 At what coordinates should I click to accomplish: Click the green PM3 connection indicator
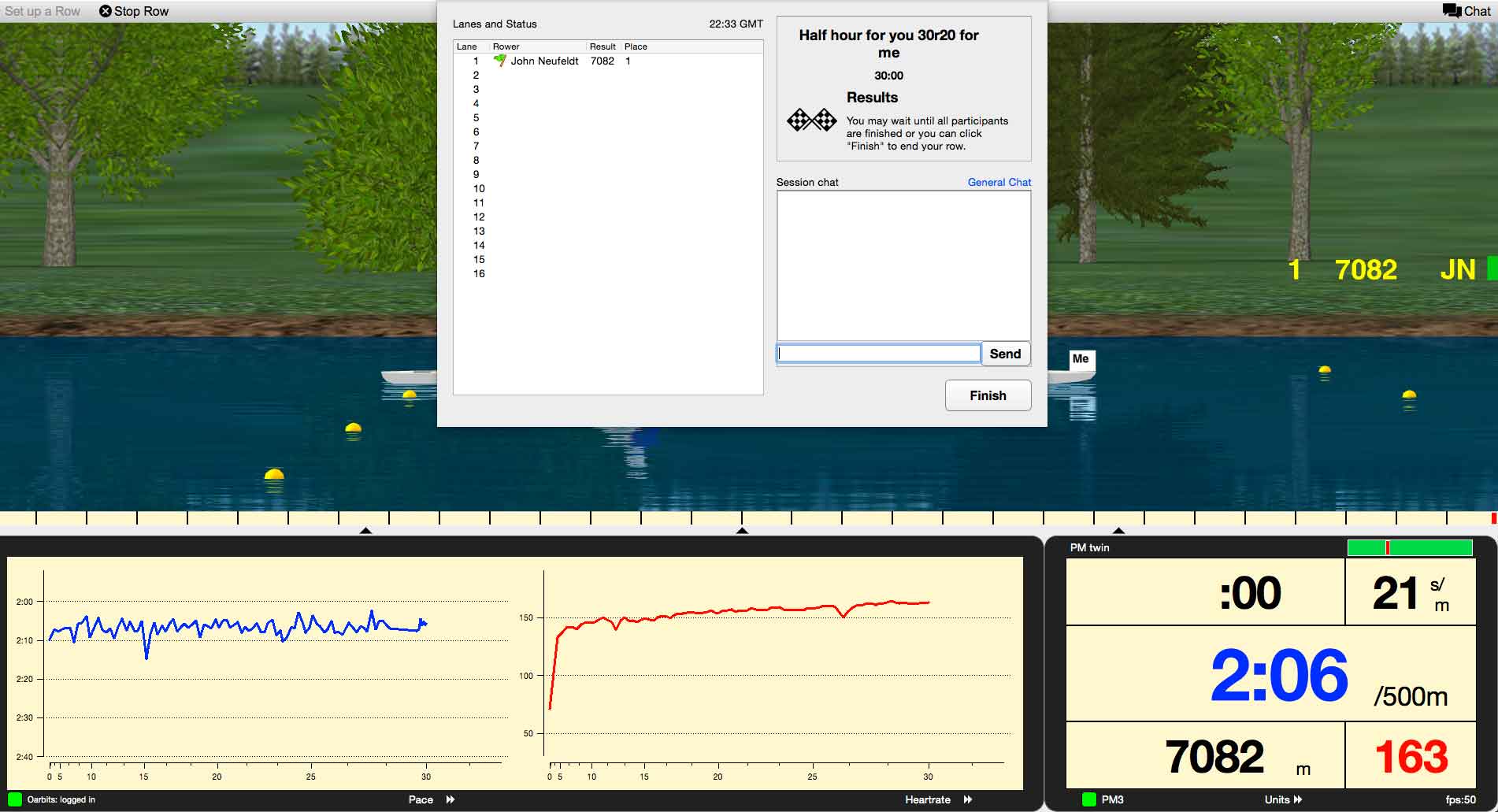(1089, 799)
